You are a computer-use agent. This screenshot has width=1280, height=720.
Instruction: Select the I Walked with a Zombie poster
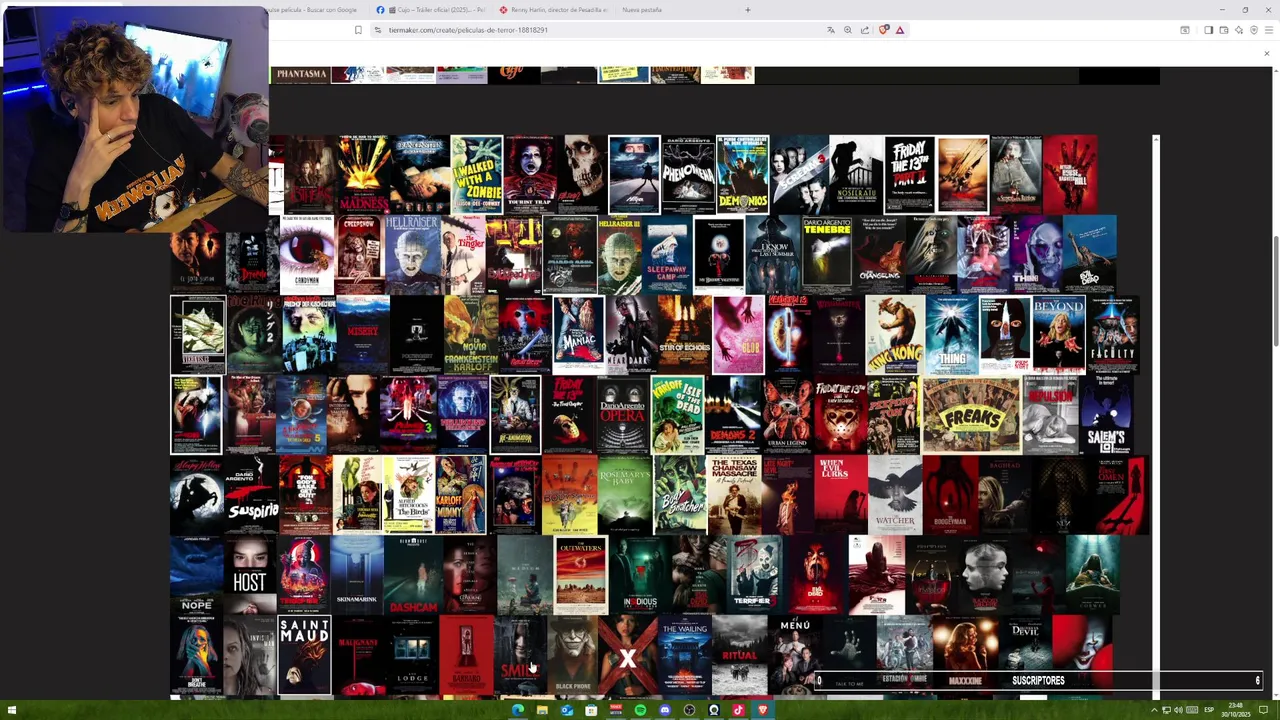point(477,175)
